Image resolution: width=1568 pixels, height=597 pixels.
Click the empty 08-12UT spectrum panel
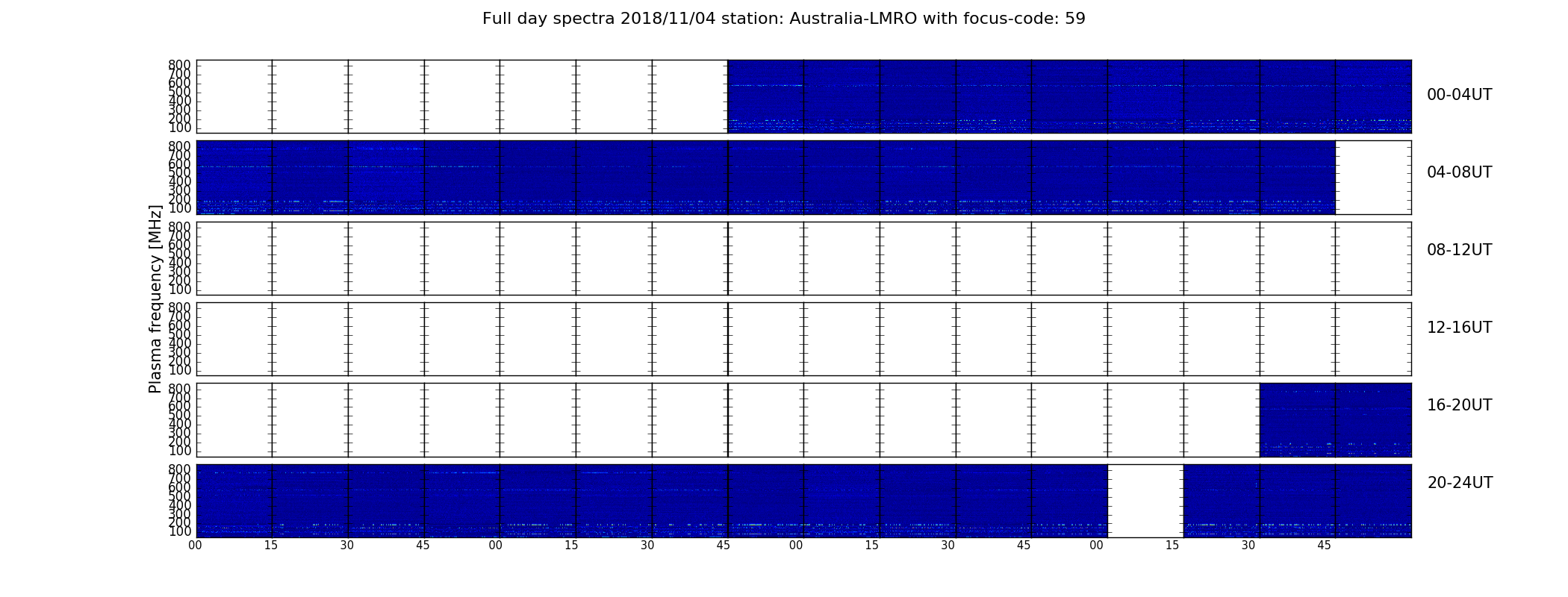click(803, 258)
